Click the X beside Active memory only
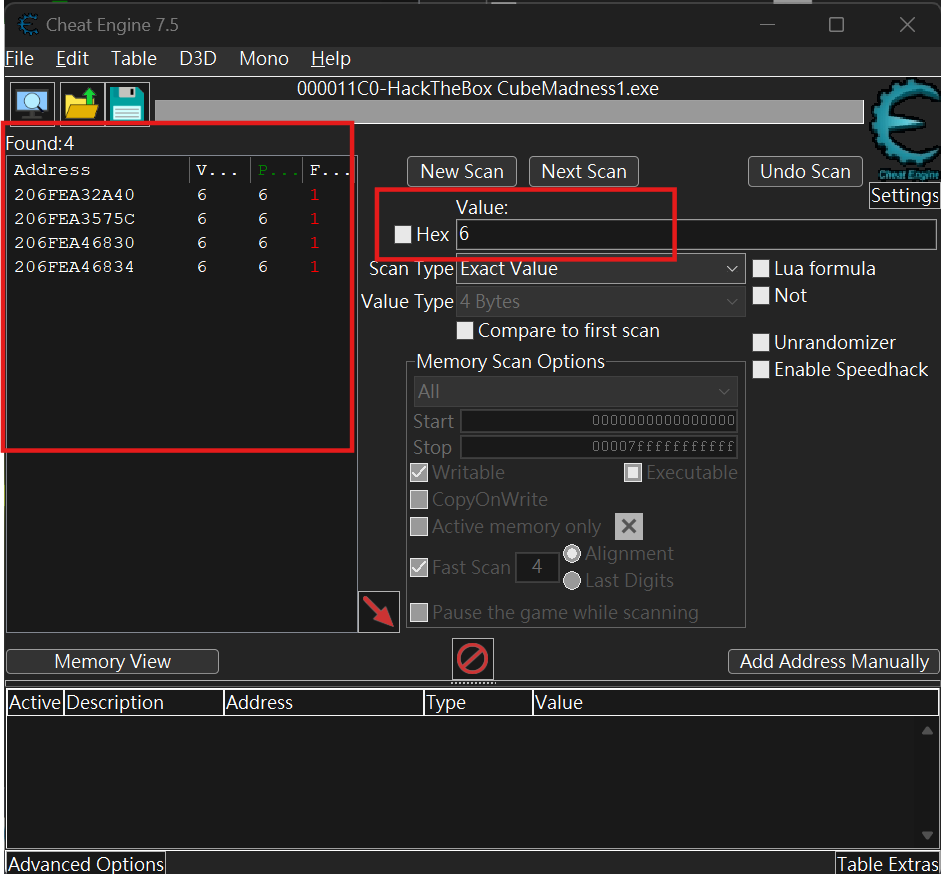The height and width of the screenshot is (874, 941). [x=628, y=526]
